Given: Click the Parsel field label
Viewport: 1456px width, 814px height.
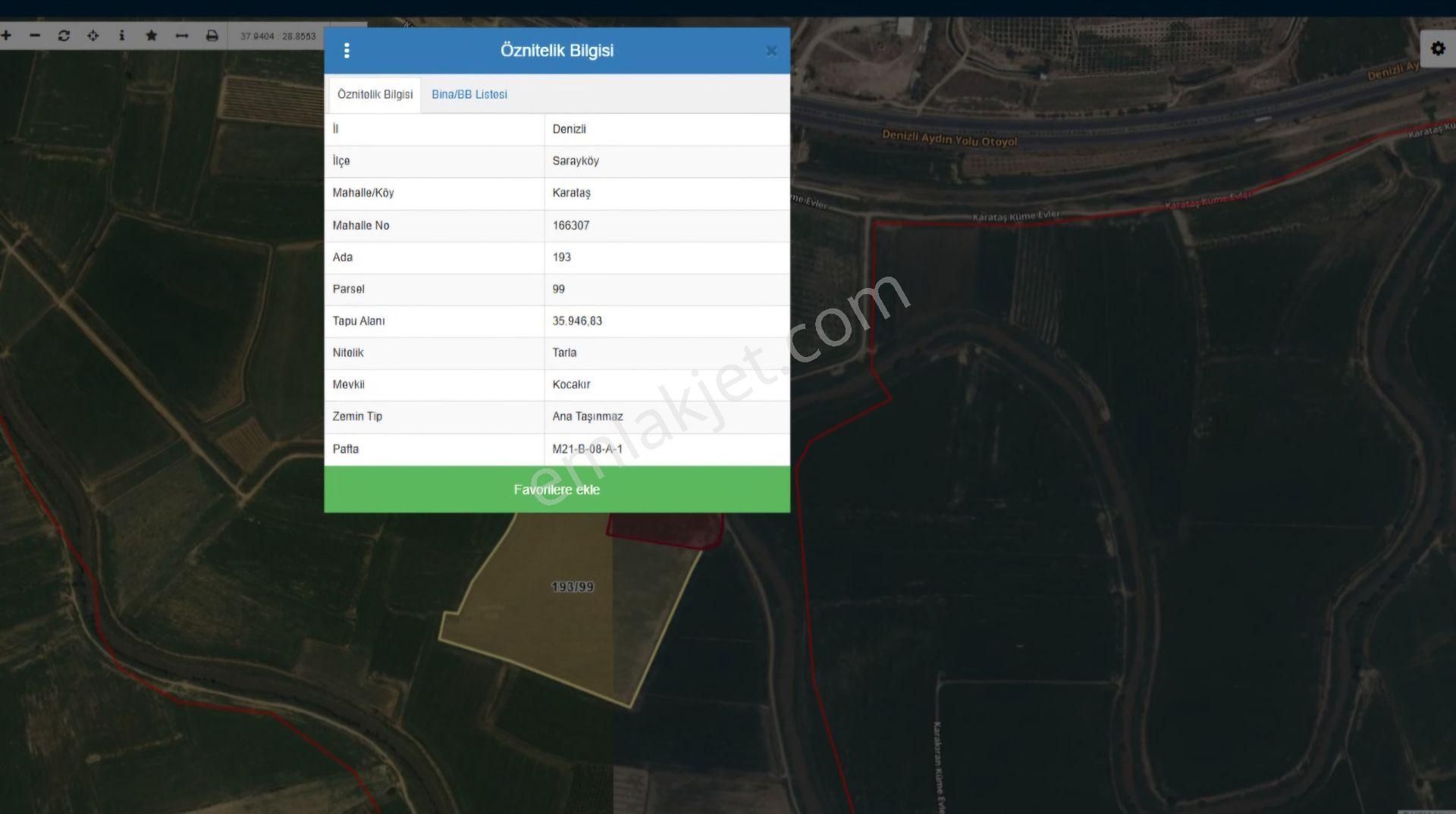Looking at the screenshot, I should coord(349,289).
